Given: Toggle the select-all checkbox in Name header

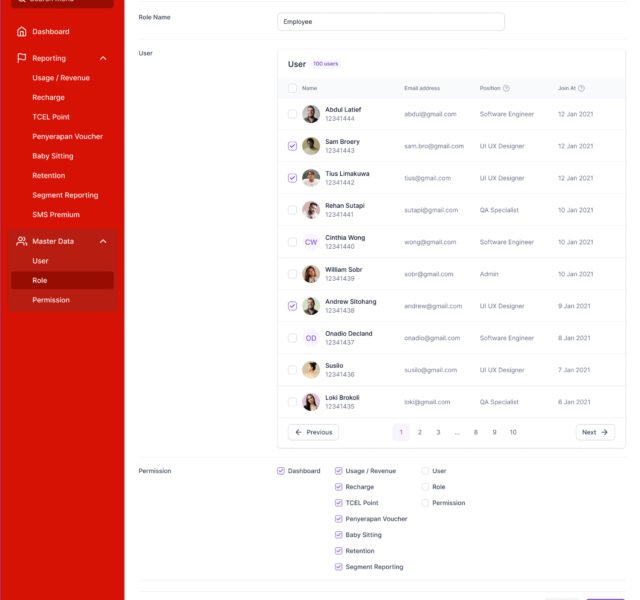Looking at the screenshot, I should (292, 88).
